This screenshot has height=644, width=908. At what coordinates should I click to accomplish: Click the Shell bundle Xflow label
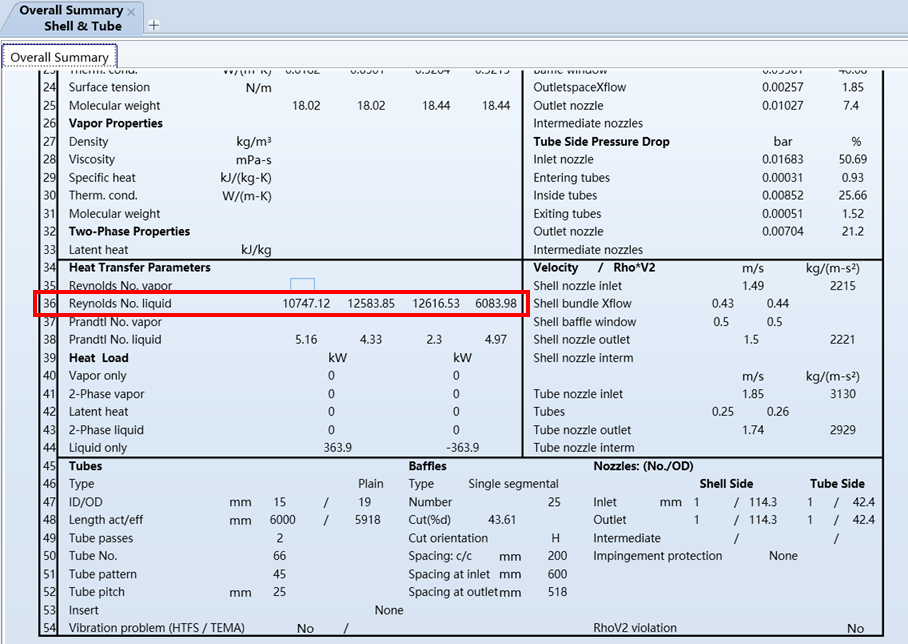(582, 303)
